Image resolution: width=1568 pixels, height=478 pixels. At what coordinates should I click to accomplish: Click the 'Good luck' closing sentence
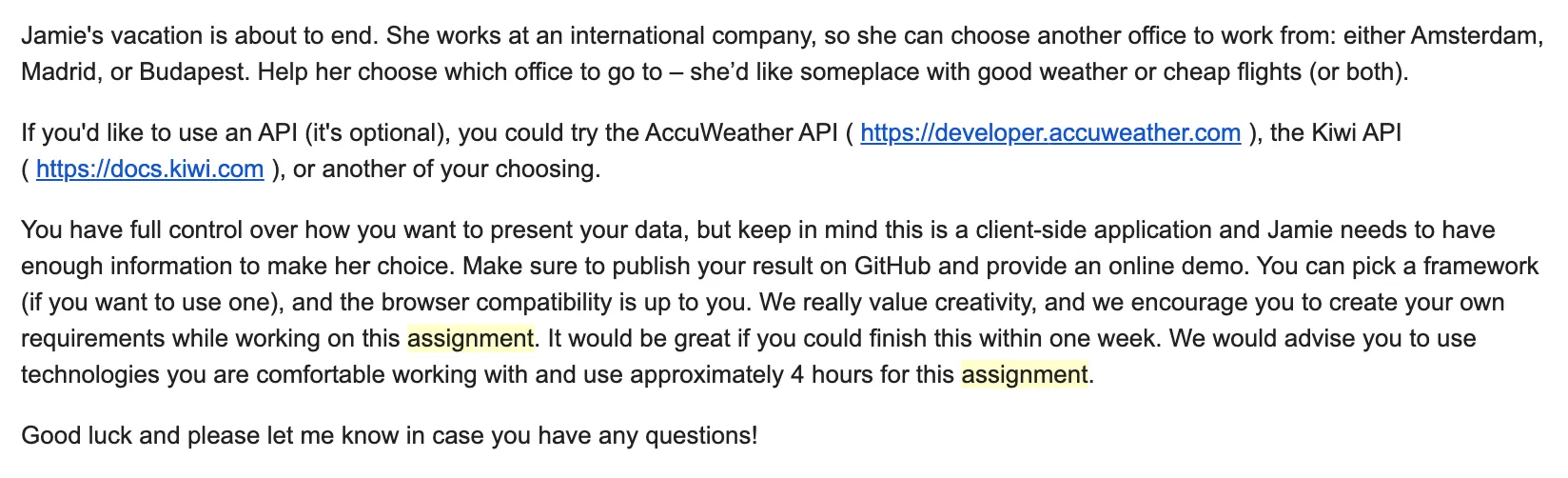coord(389,436)
